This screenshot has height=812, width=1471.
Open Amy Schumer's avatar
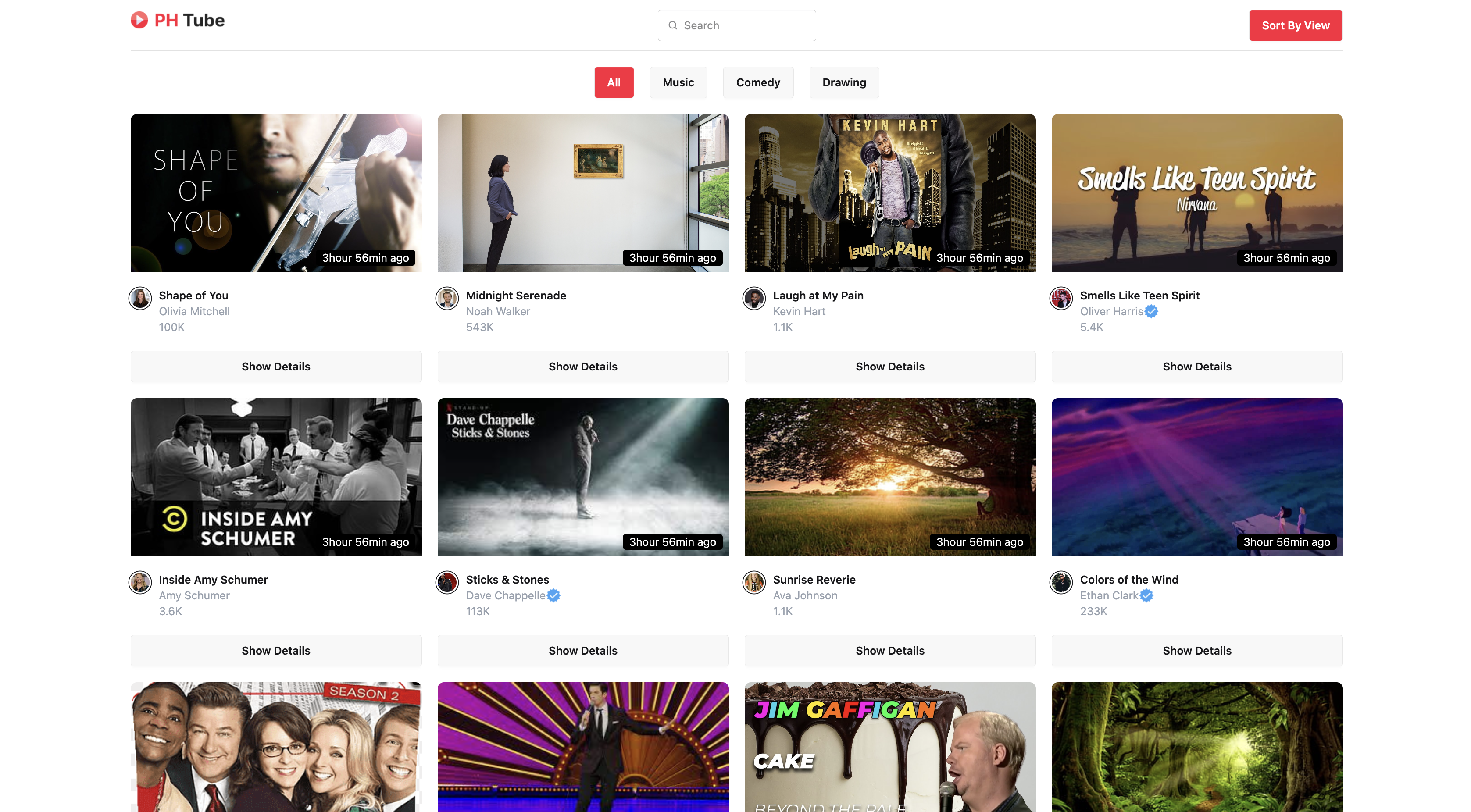140,582
